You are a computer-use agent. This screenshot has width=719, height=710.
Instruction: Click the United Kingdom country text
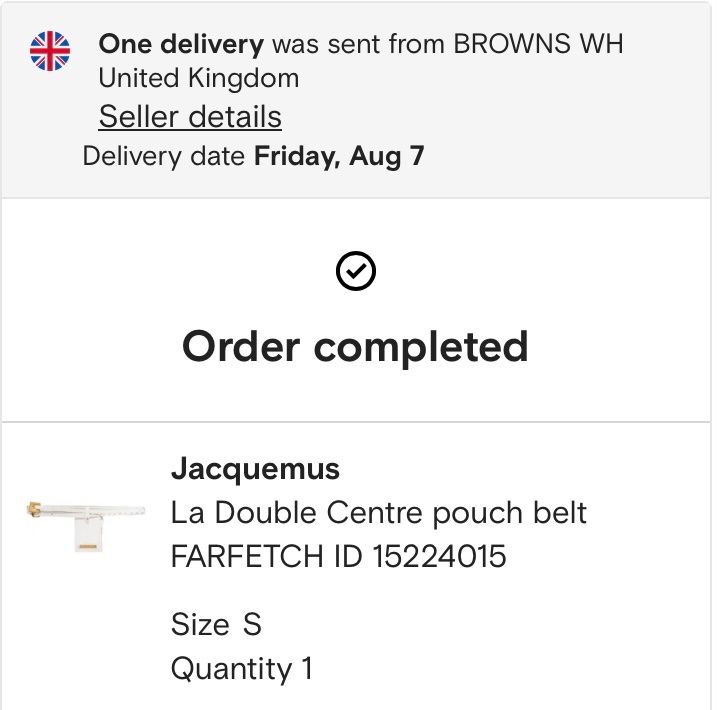[199, 78]
